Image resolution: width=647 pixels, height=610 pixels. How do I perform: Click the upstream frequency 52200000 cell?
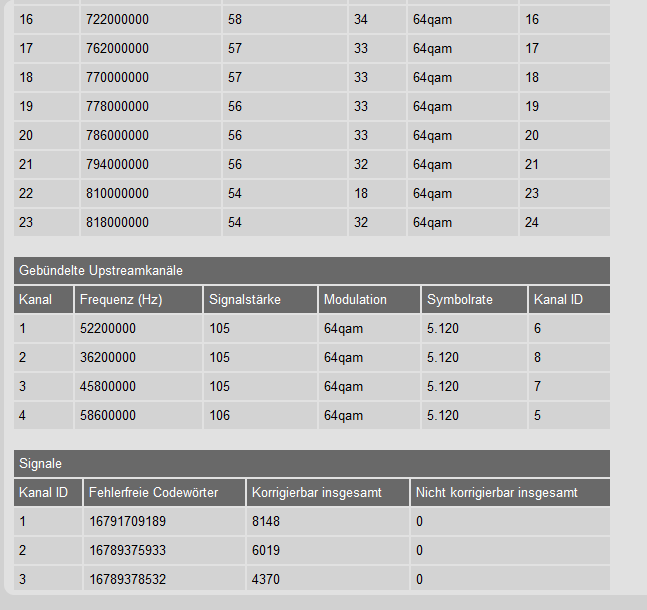tap(108, 328)
